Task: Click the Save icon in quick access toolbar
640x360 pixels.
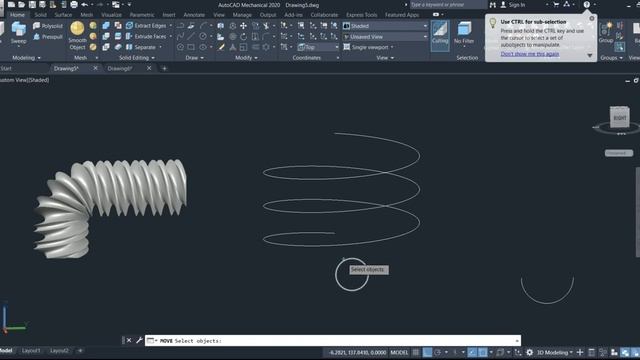Action: click(32, 4)
